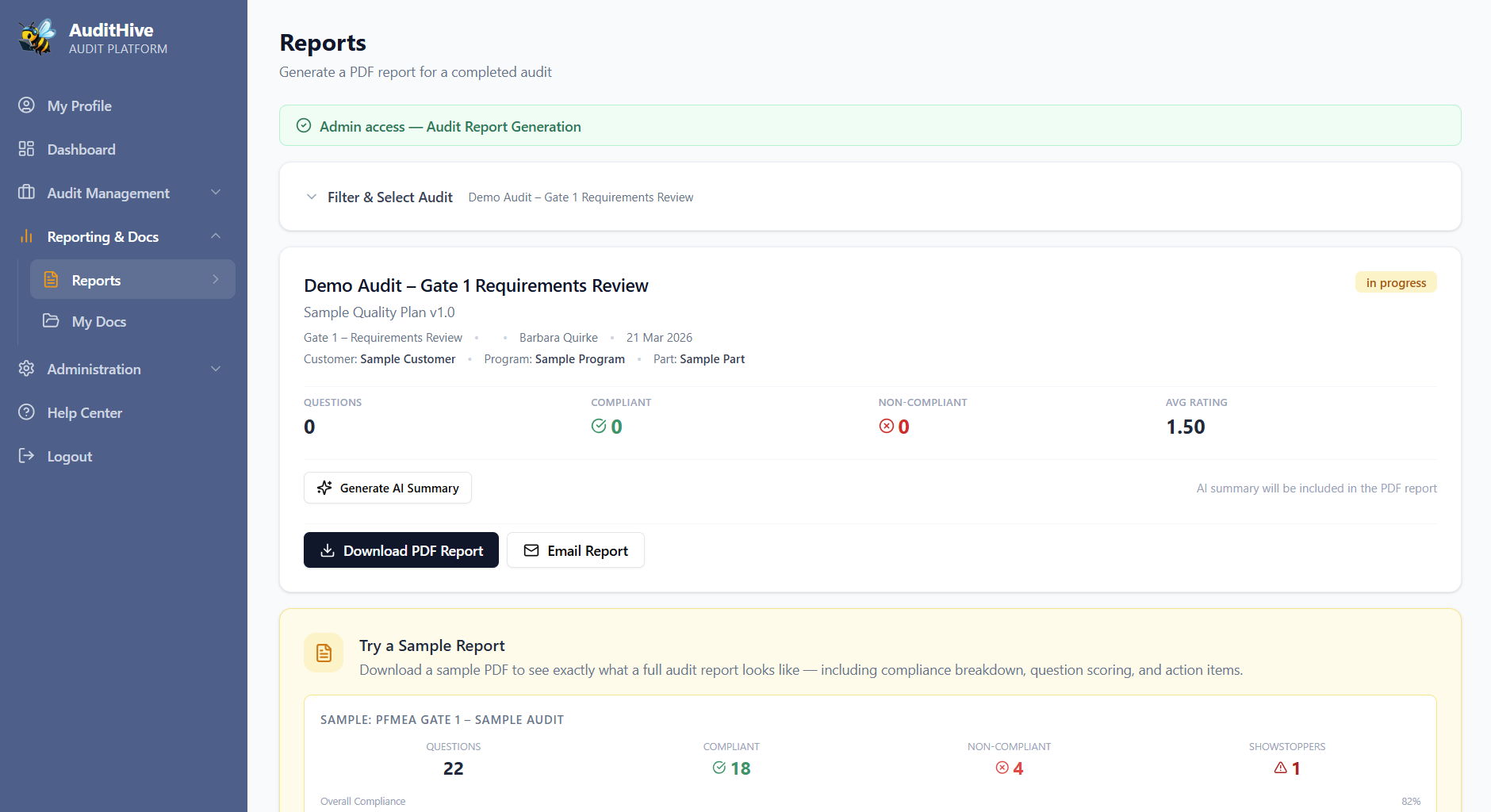Click the Administration gear icon

coord(26,369)
